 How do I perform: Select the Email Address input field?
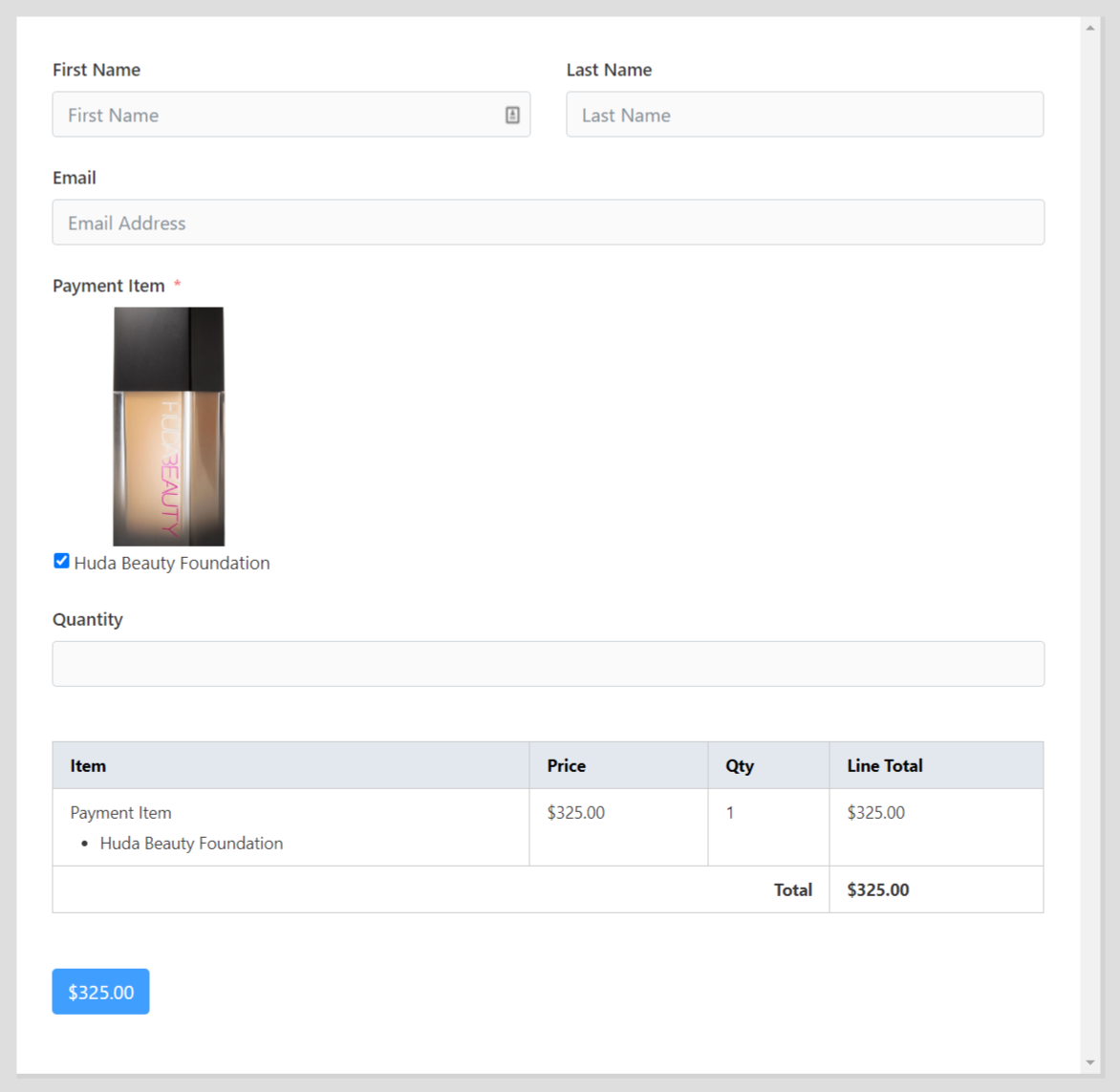548,222
